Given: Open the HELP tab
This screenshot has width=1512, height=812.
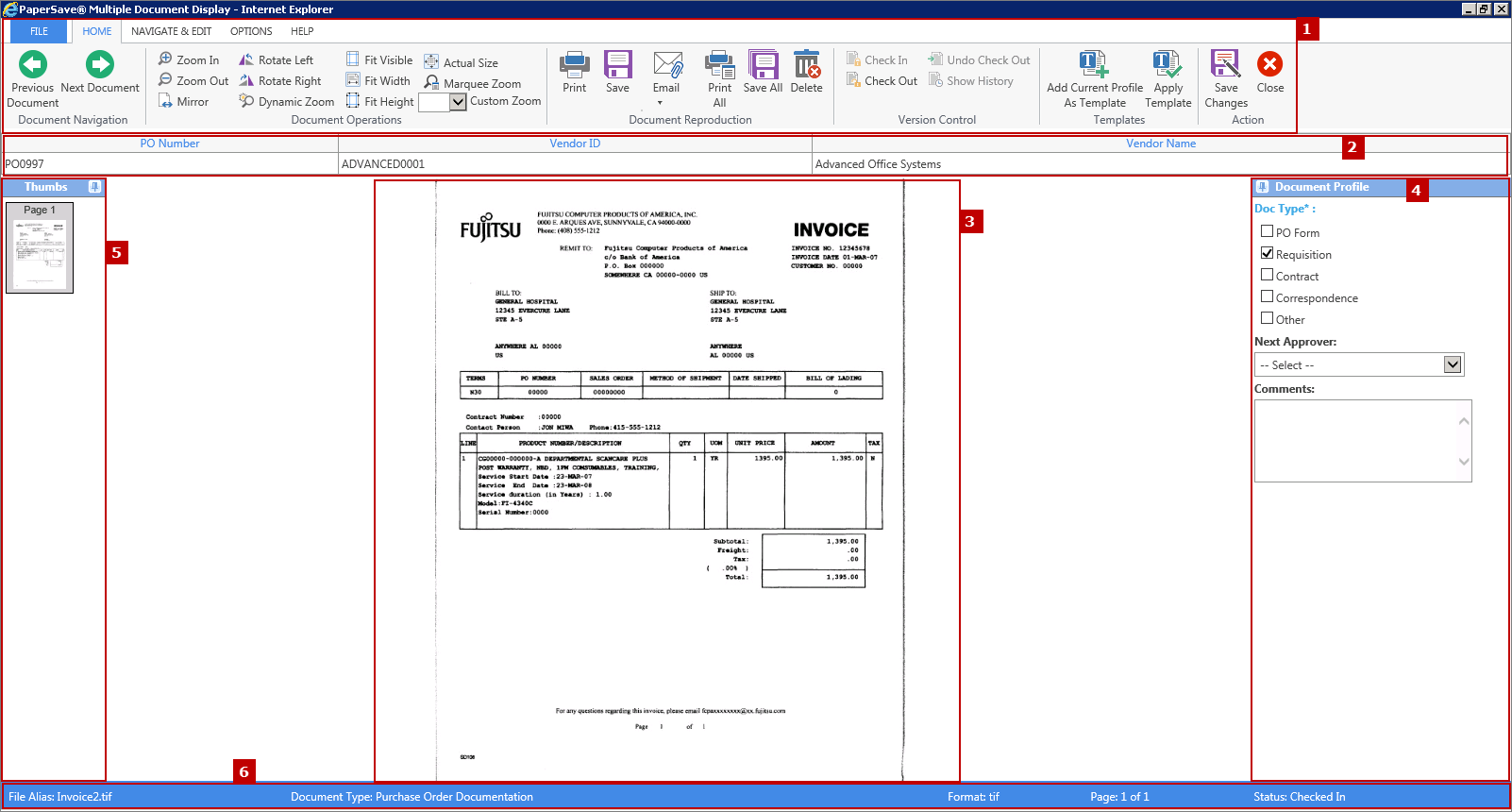Looking at the screenshot, I should [302, 31].
